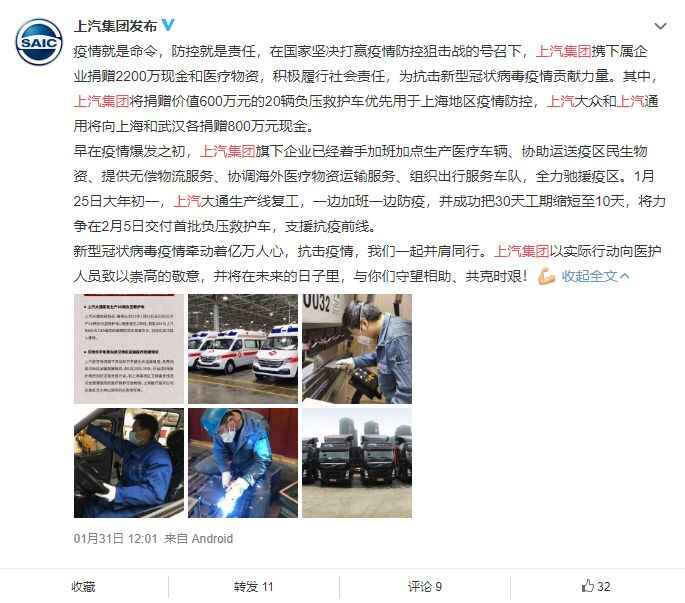
Task: Click the blue verified V badge
Action: click(x=168, y=25)
